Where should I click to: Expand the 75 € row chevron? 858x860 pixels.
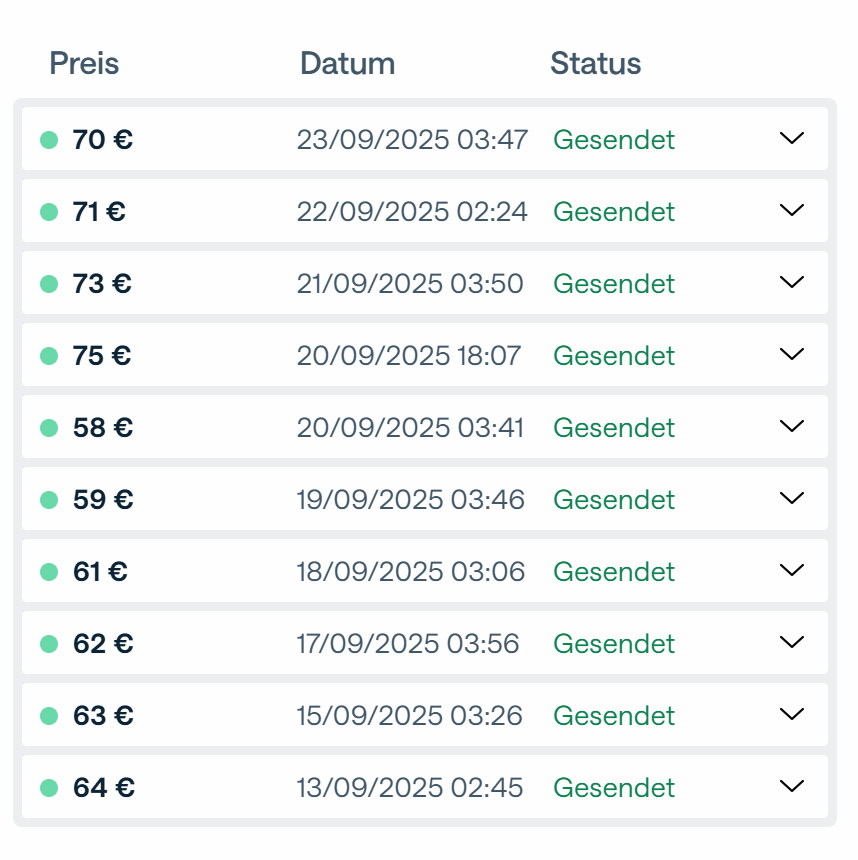click(791, 355)
